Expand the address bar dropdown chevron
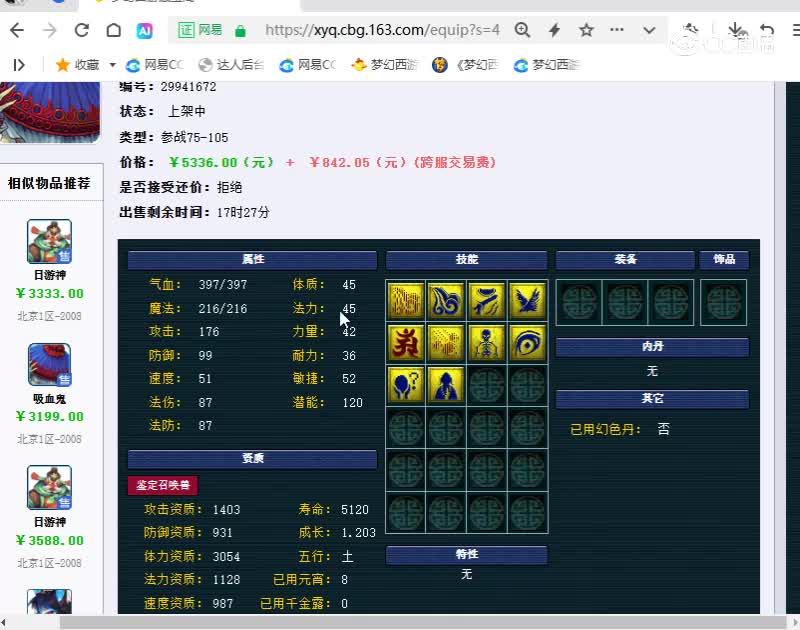Viewport: 800px width, 630px height. tap(649, 30)
